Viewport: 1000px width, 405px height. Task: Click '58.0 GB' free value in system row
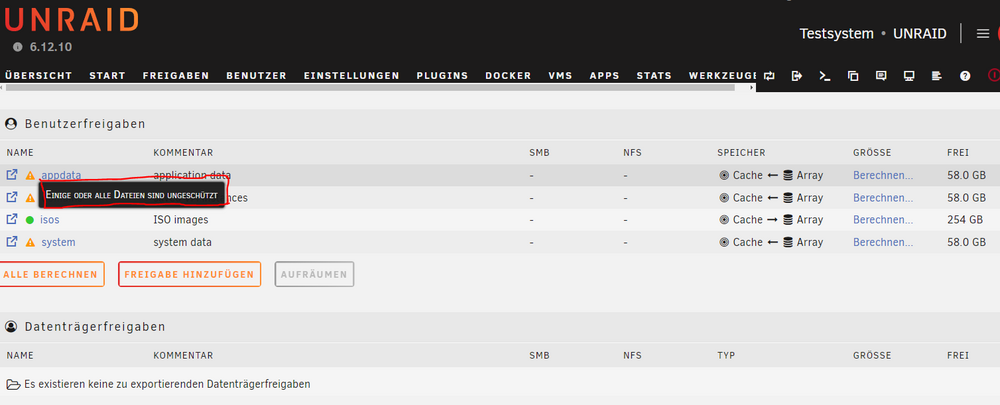(966, 242)
